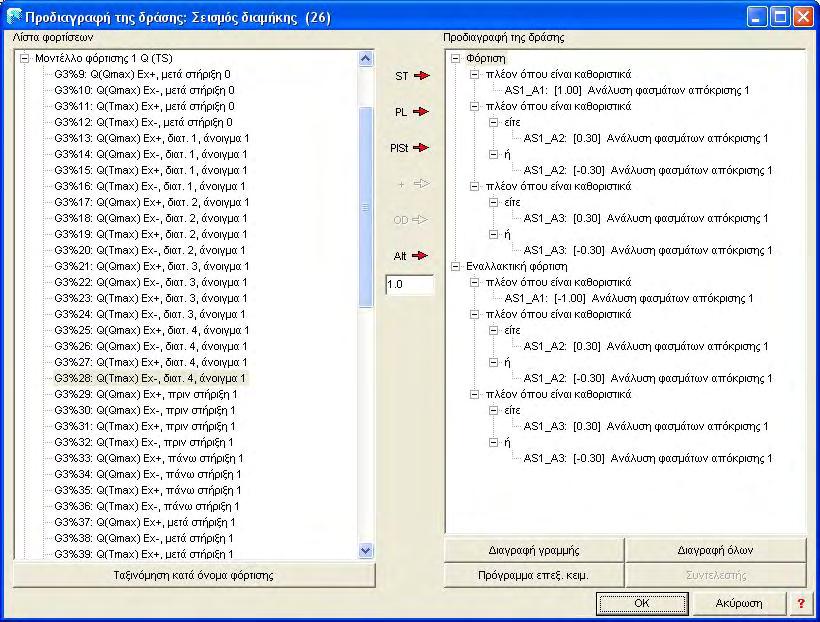Collapse the Μοντέλλο φόρτισης 1 Q (TS) node
The height and width of the screenshot is (622, 820).
[x=25, y=58]
